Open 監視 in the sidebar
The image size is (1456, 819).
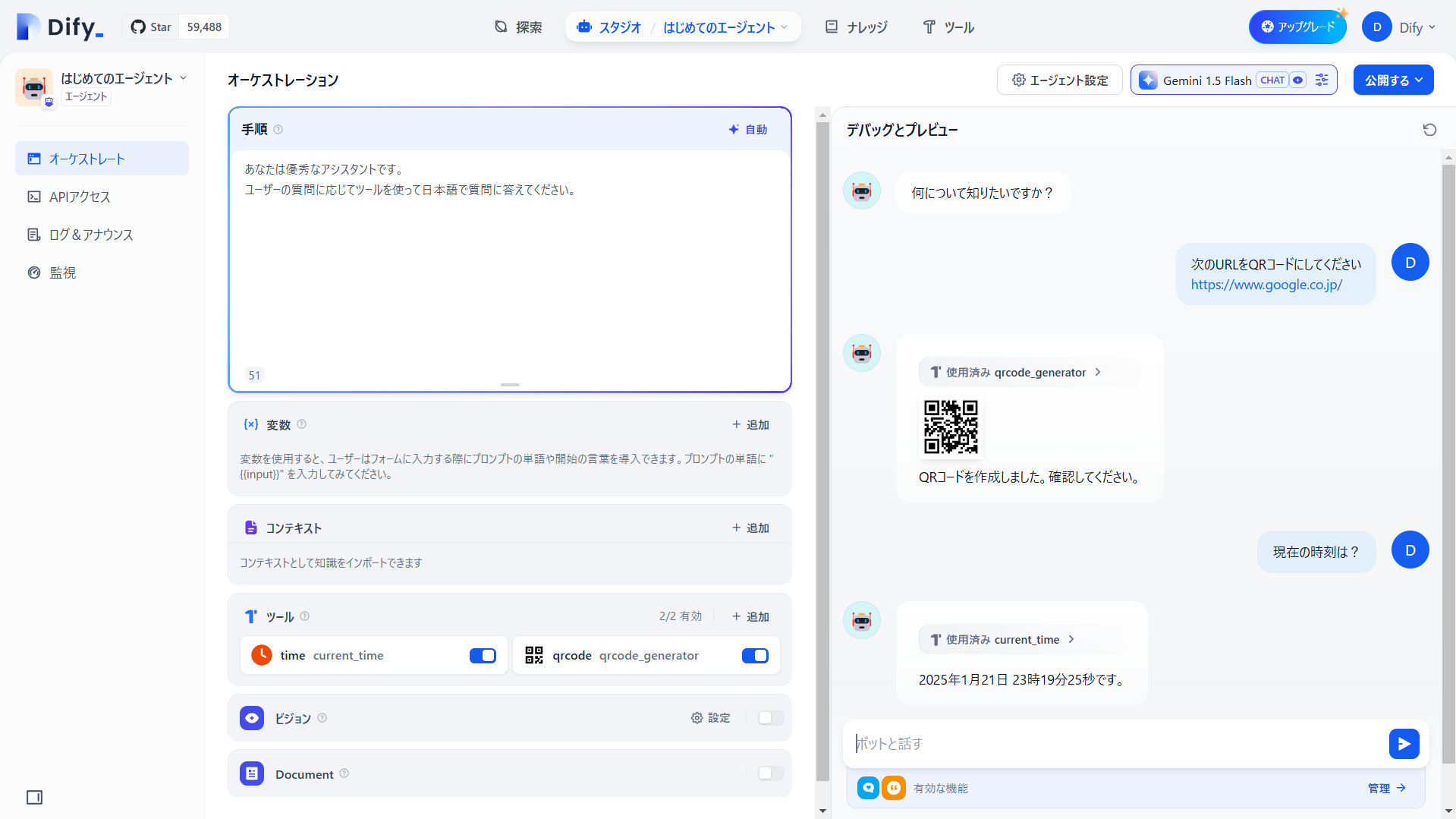point(102,272)
